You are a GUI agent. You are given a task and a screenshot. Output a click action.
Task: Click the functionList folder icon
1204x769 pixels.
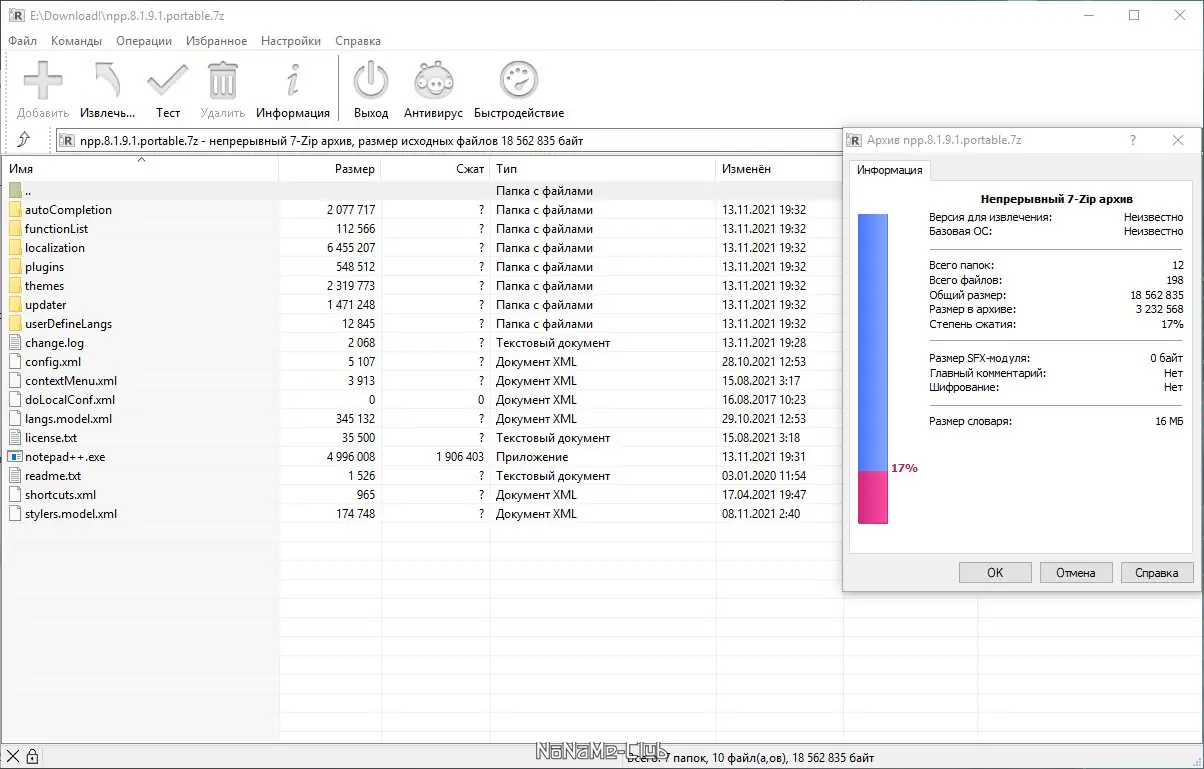[15, 229]
